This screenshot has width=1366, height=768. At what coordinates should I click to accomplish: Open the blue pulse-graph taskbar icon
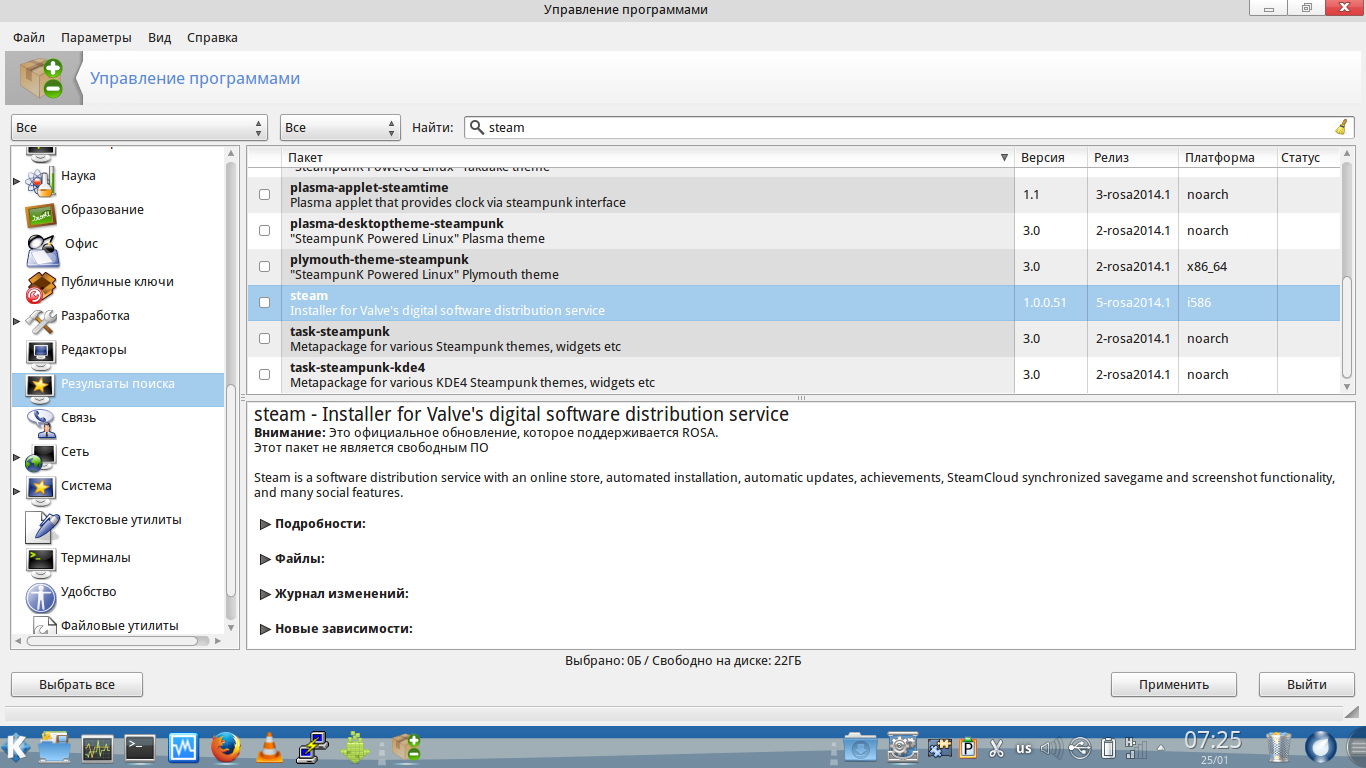coord(183,747)
